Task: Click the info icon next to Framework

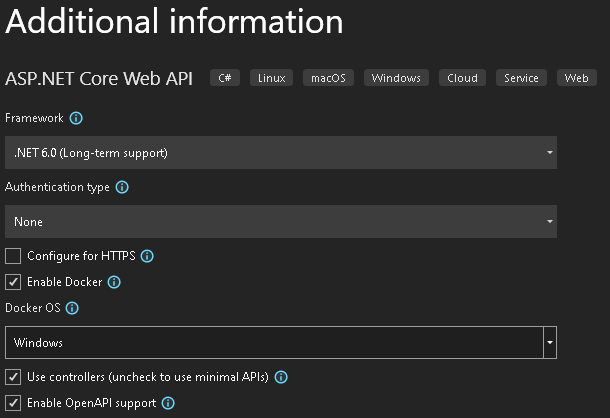Action: [x=77, y=118]
